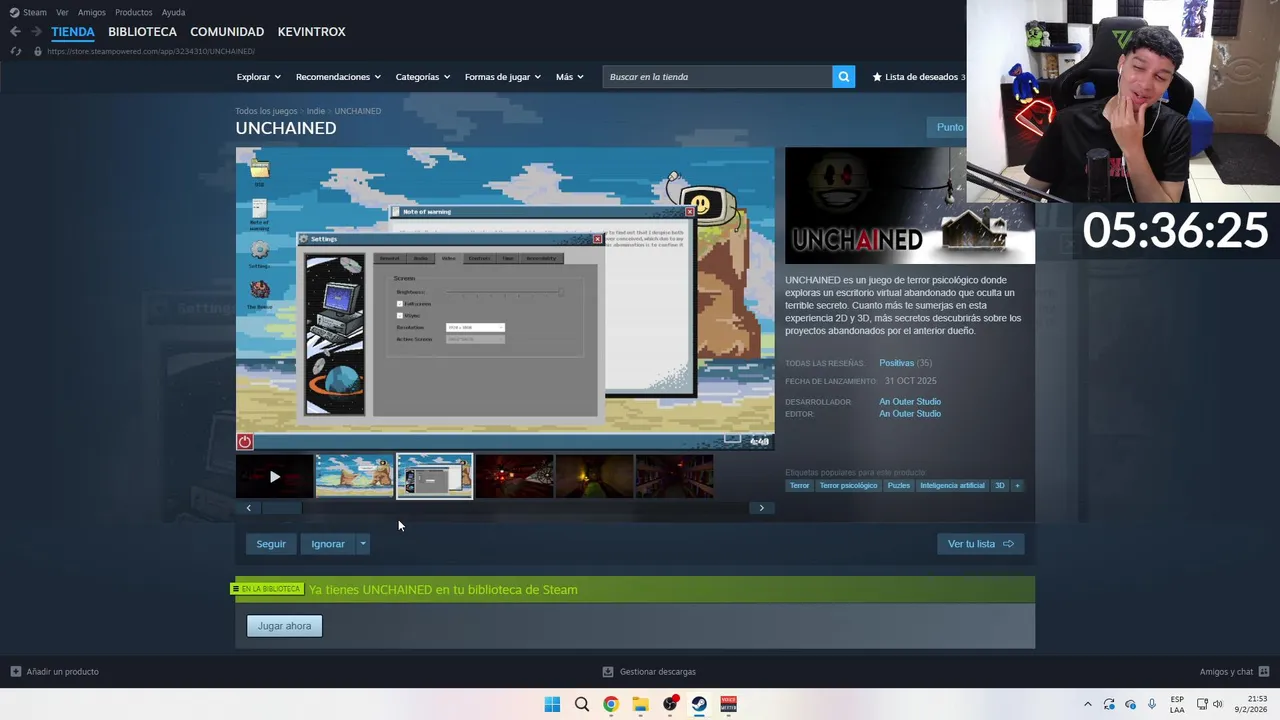
Task: Open the Ayuda menu
Action: (x=174, y=12)
